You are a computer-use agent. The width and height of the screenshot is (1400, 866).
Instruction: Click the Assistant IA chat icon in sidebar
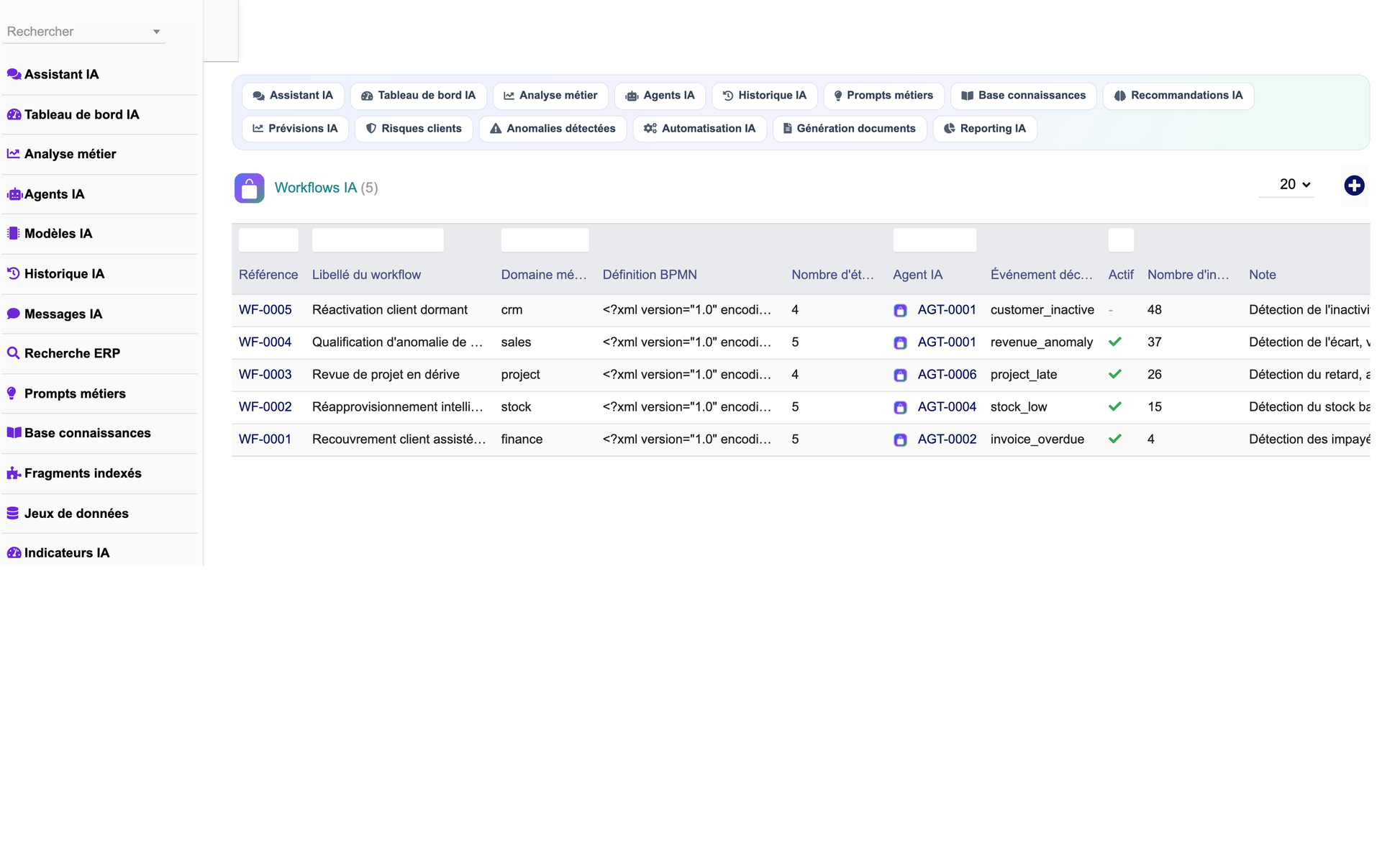coord(14,74)
